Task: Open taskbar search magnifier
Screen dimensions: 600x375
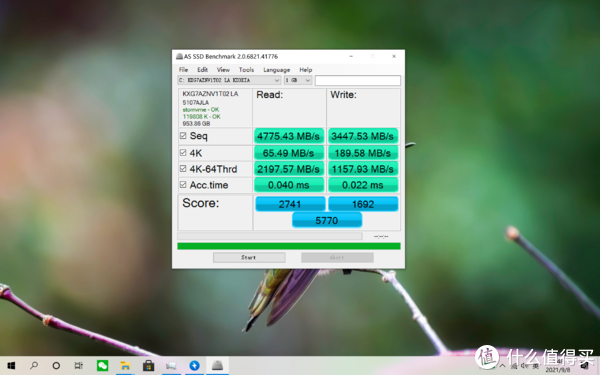Action: coord(34,366)
